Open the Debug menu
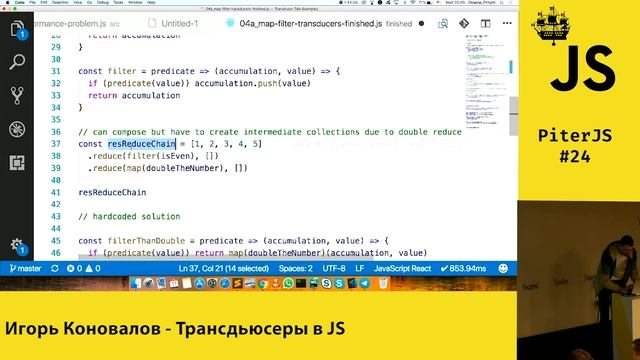 click(x=102, y=2)
